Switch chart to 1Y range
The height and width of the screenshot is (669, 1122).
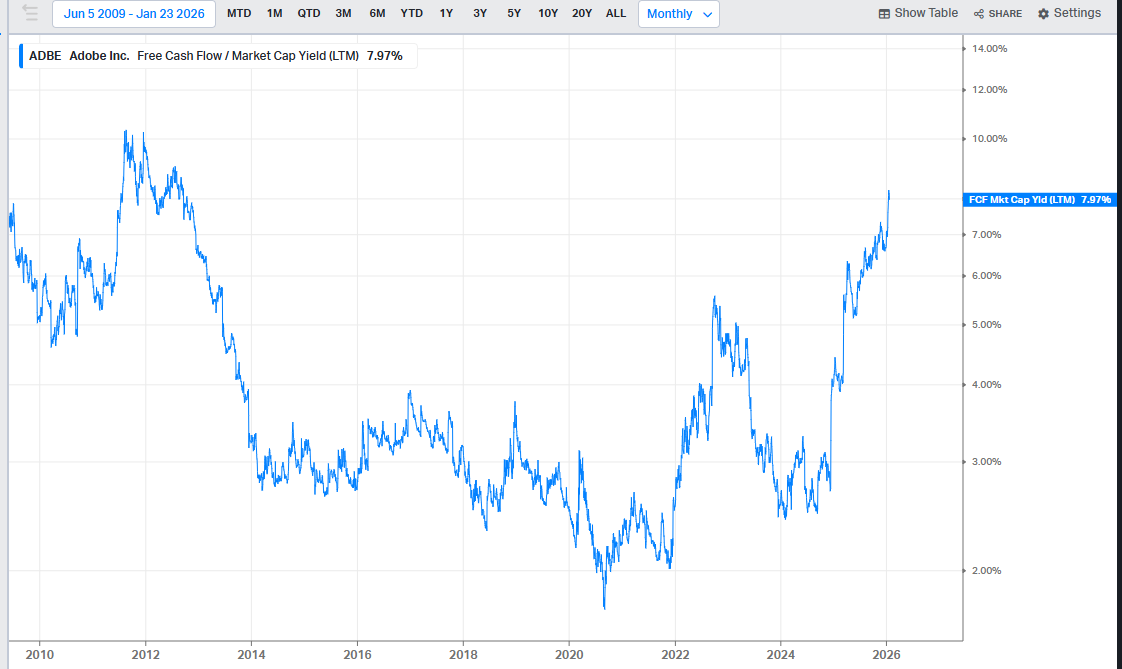tap(446, 14)
